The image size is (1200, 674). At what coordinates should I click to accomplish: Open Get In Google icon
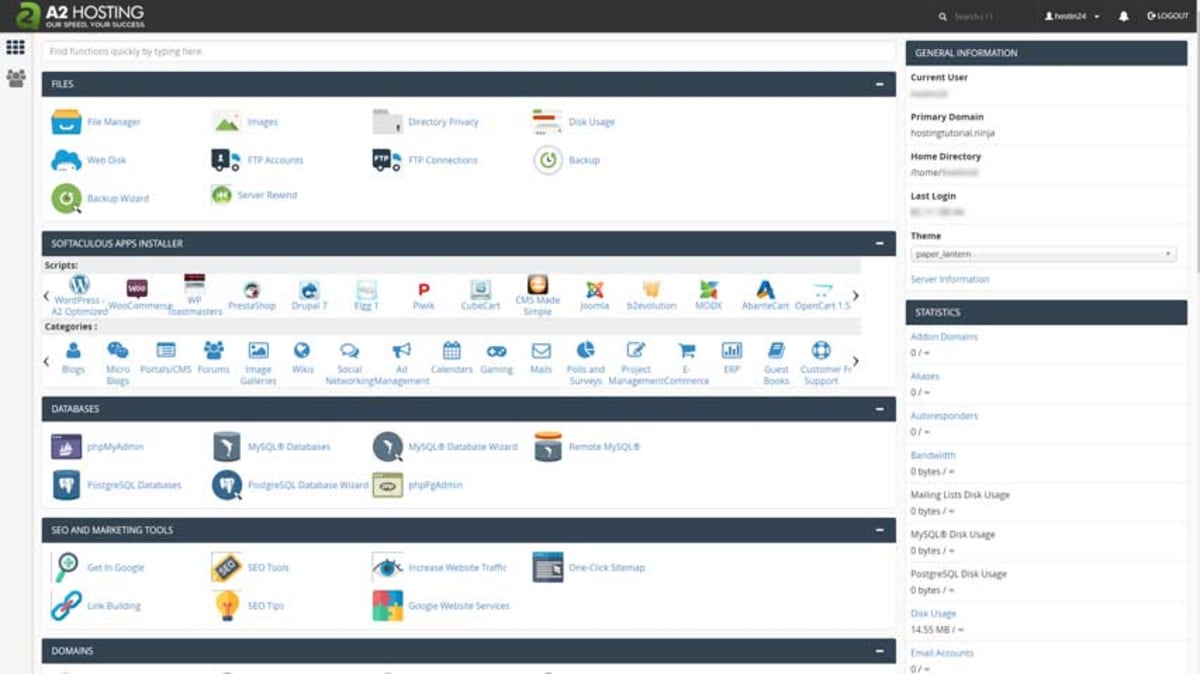coord(67,567)
